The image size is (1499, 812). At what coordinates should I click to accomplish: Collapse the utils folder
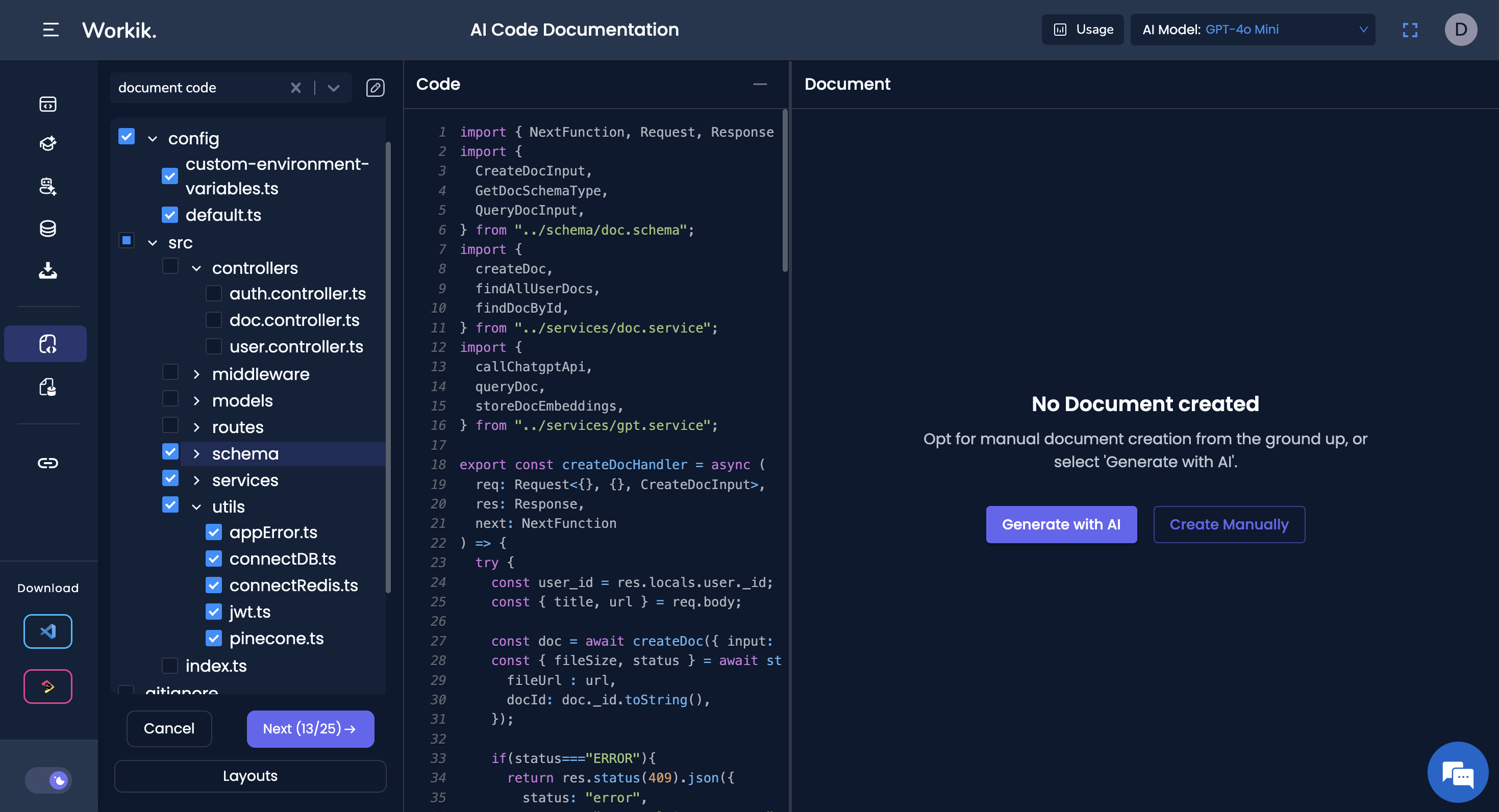click(x=196, y=507)
